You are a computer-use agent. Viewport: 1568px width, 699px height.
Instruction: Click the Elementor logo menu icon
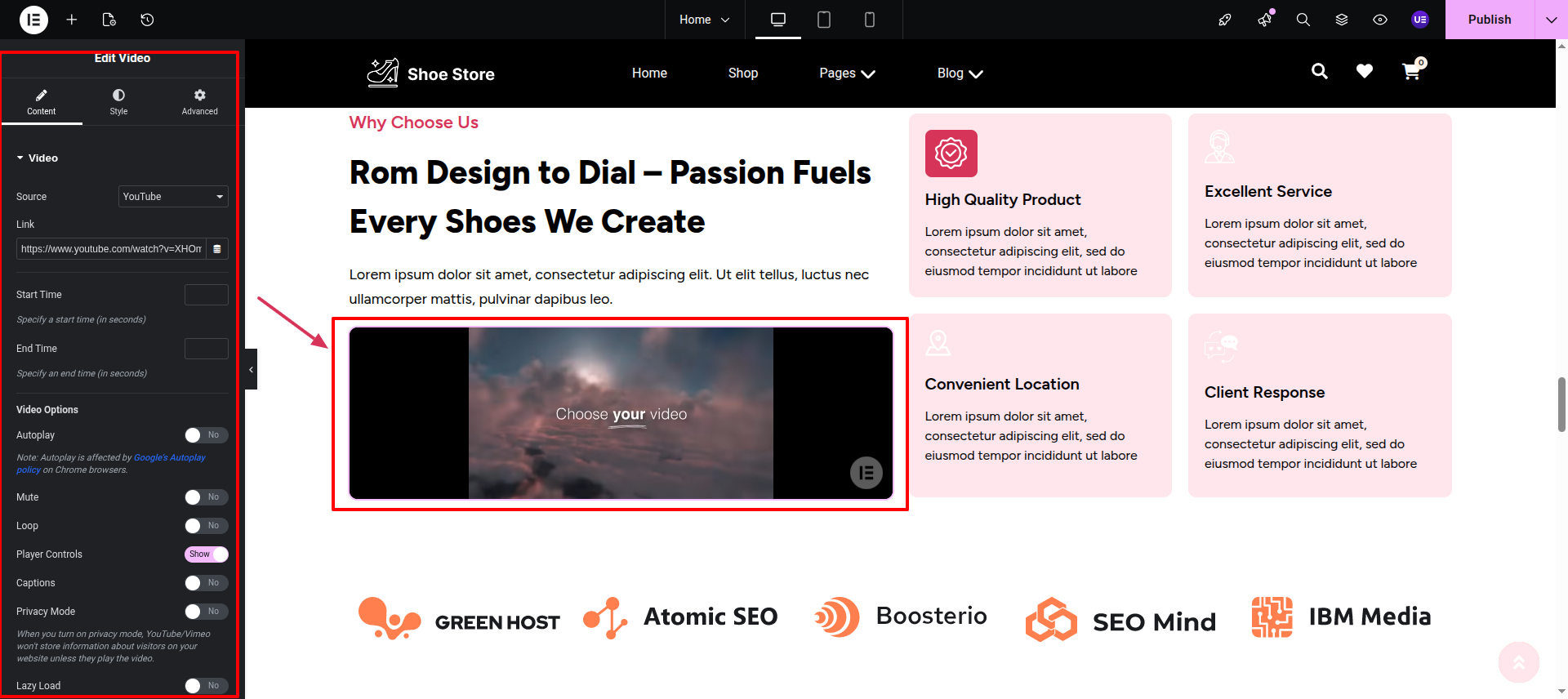click(33, 20)
